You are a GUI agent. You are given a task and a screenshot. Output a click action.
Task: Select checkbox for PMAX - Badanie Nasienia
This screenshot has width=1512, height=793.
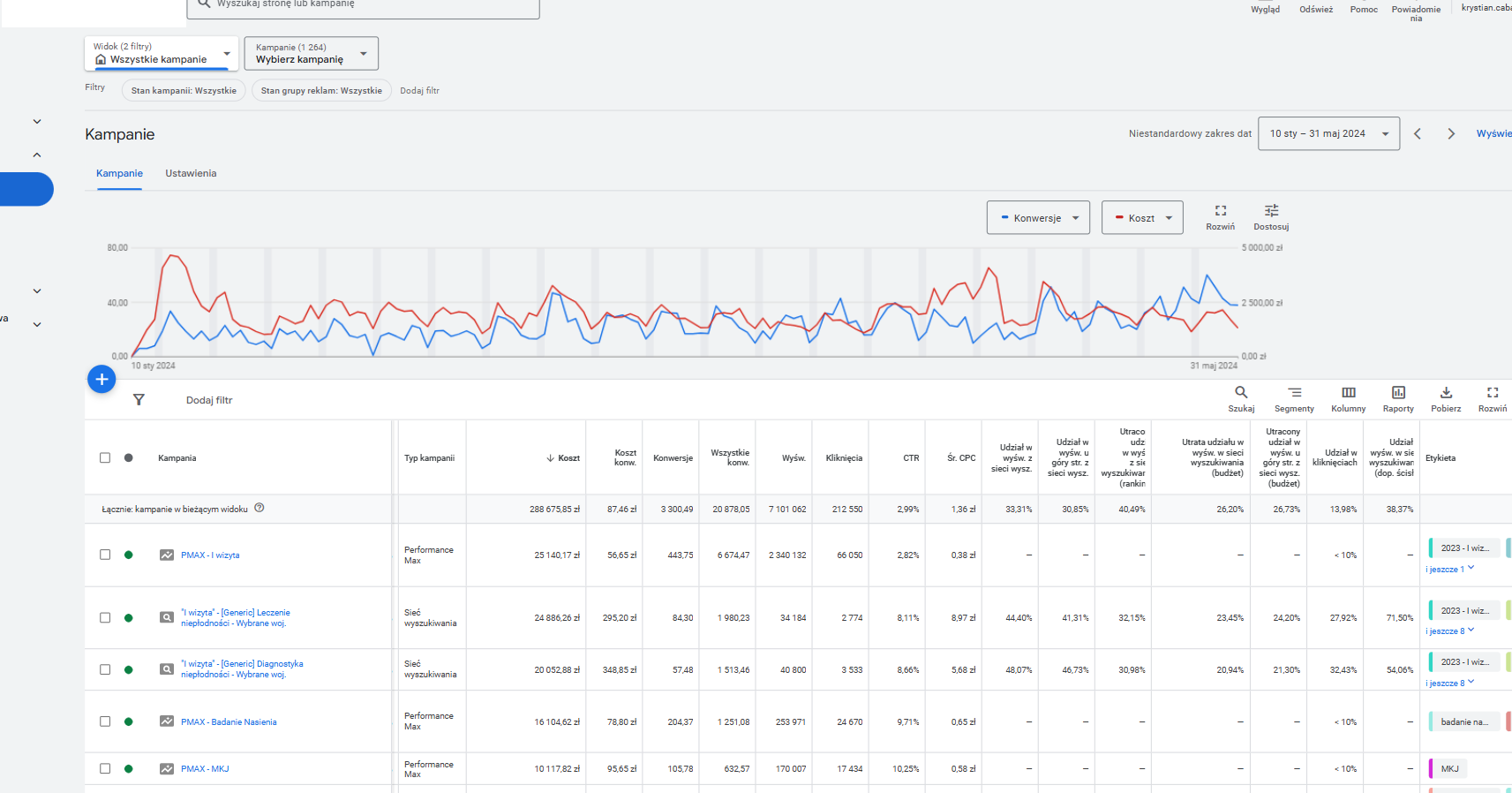click(105, 721)
